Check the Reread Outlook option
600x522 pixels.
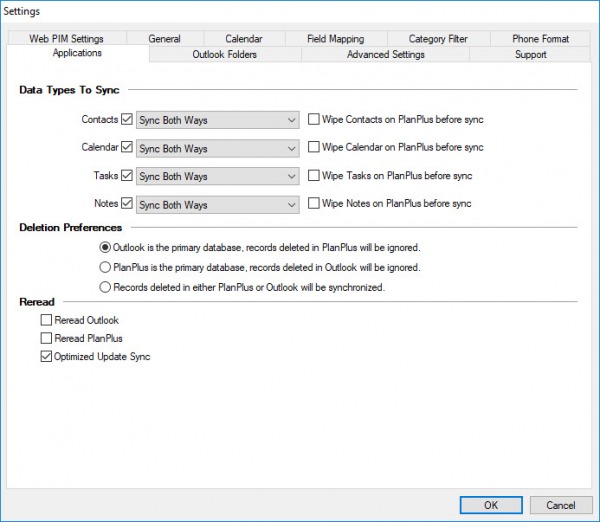tap(46, 320)
